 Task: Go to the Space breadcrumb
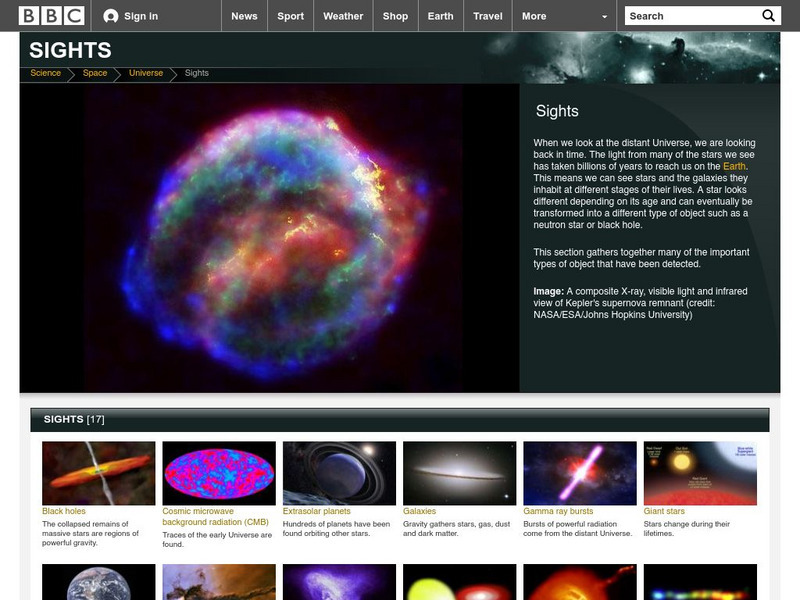pyautogui.click(x=95, y=73)
